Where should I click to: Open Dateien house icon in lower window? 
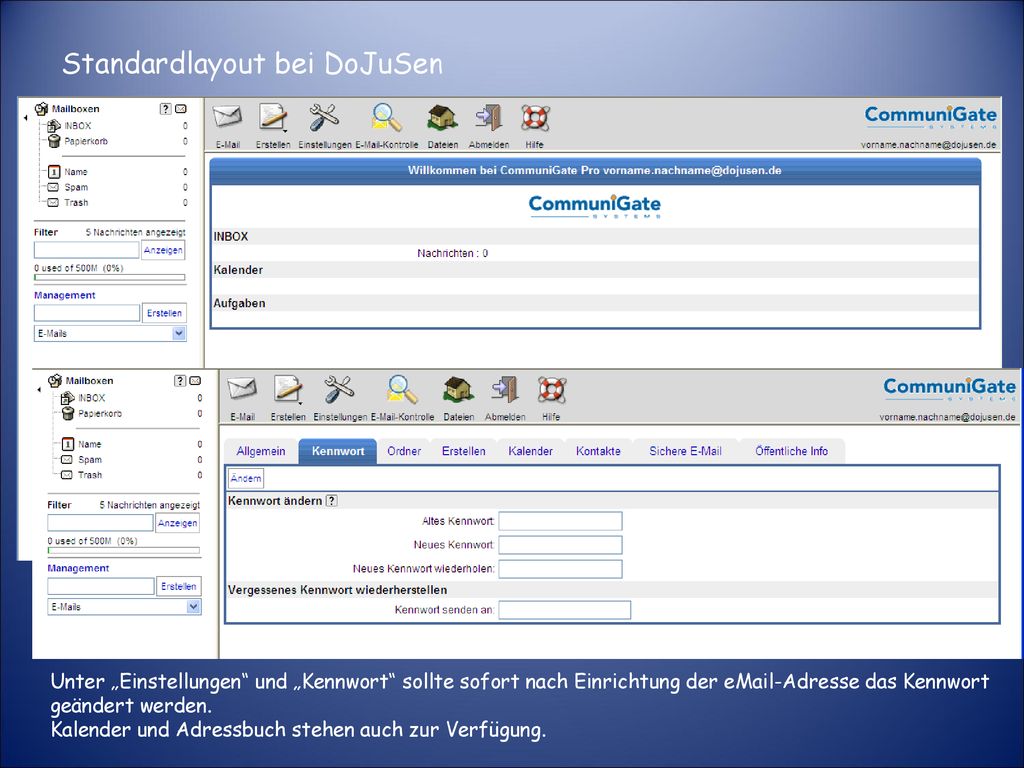point(458,390)
